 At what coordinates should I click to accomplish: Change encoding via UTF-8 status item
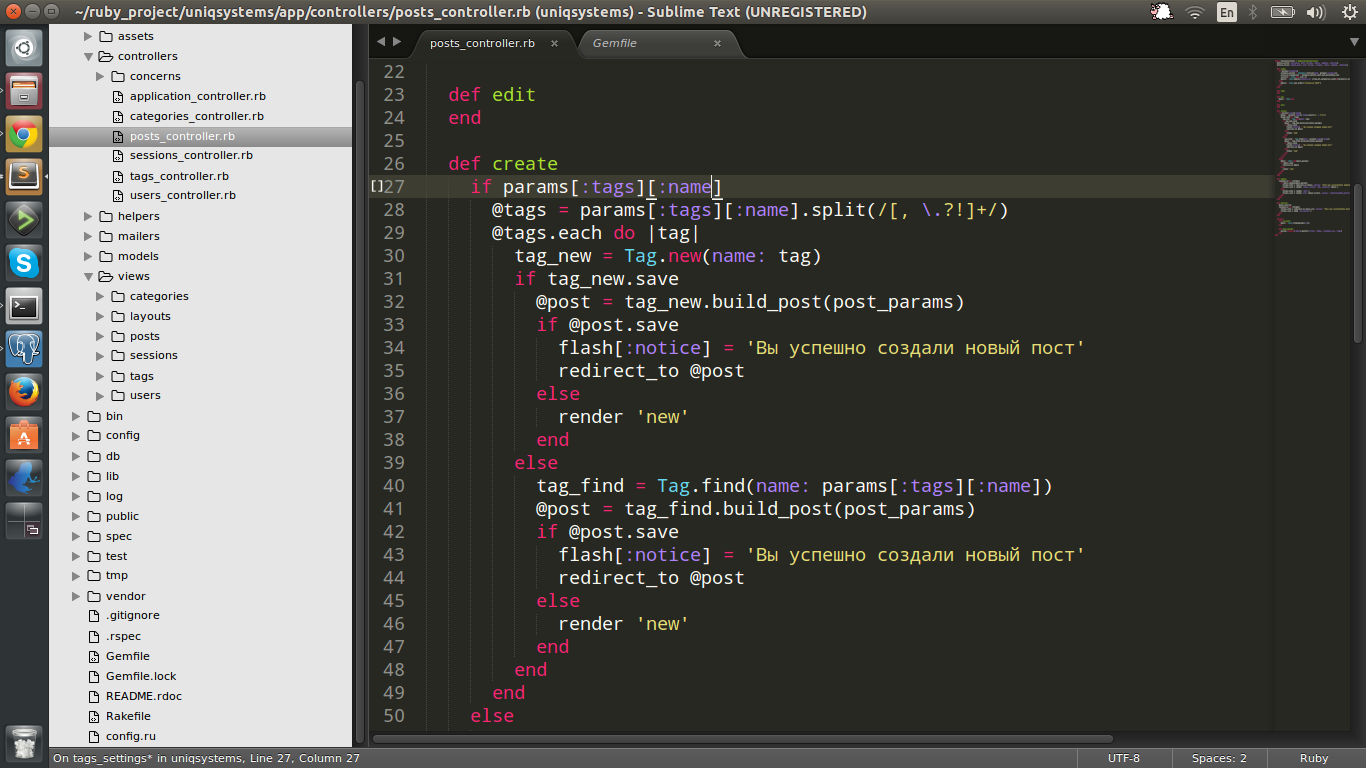point(1124,758)
